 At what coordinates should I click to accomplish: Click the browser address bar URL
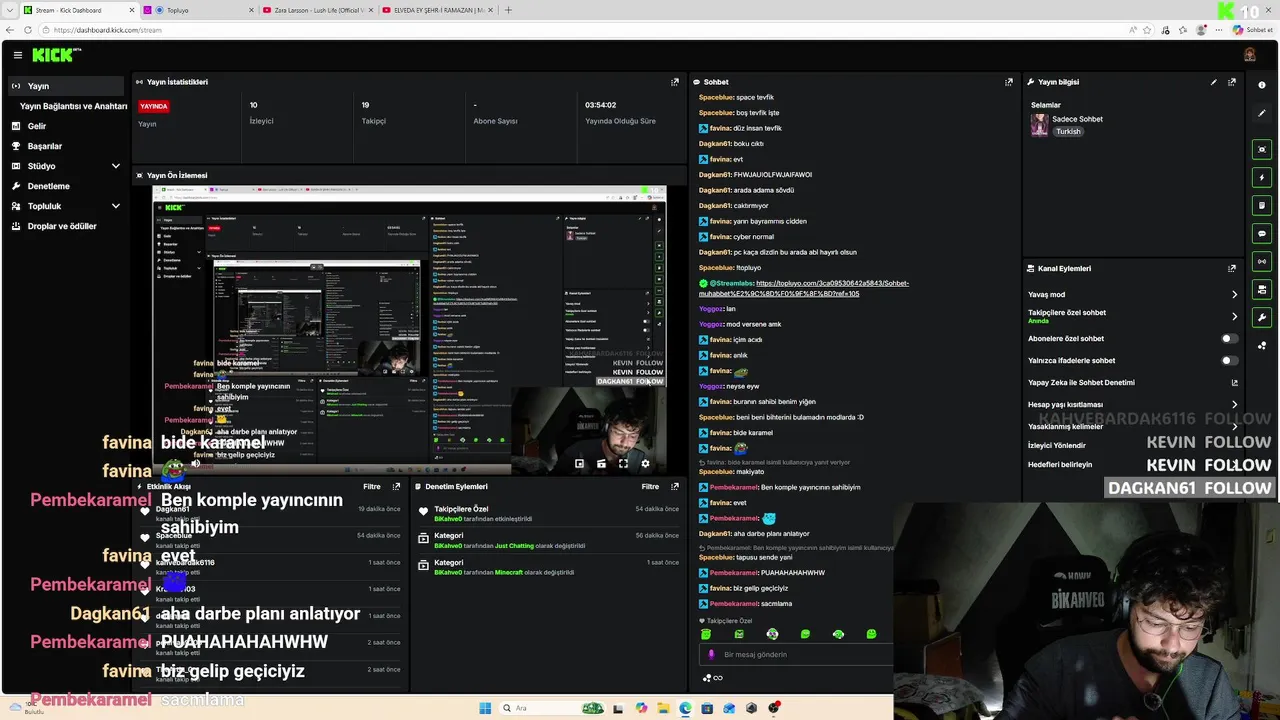(x=108, y=30)
